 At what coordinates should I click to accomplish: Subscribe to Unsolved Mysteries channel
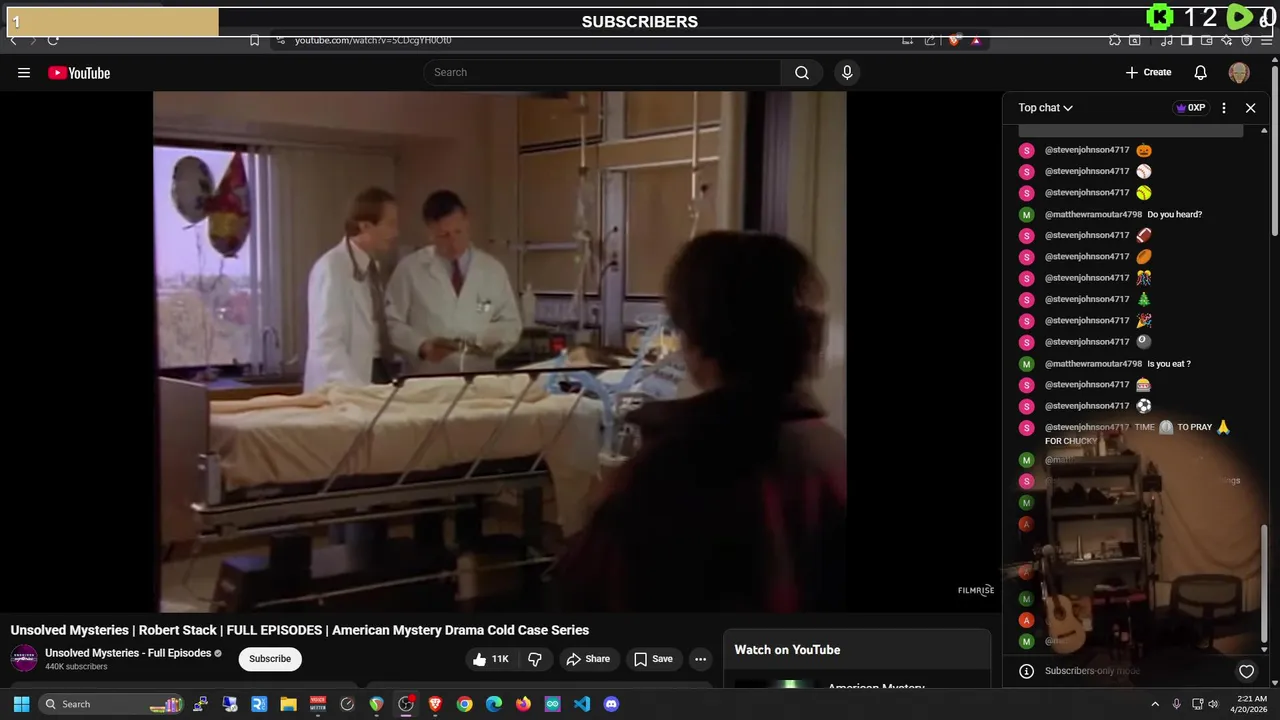pyautogui.click(x=270, y=659)
